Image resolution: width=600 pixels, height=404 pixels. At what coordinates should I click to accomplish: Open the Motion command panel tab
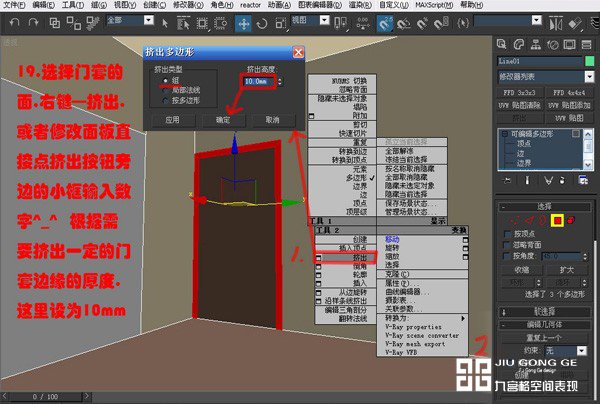click(x=553, y=45)
